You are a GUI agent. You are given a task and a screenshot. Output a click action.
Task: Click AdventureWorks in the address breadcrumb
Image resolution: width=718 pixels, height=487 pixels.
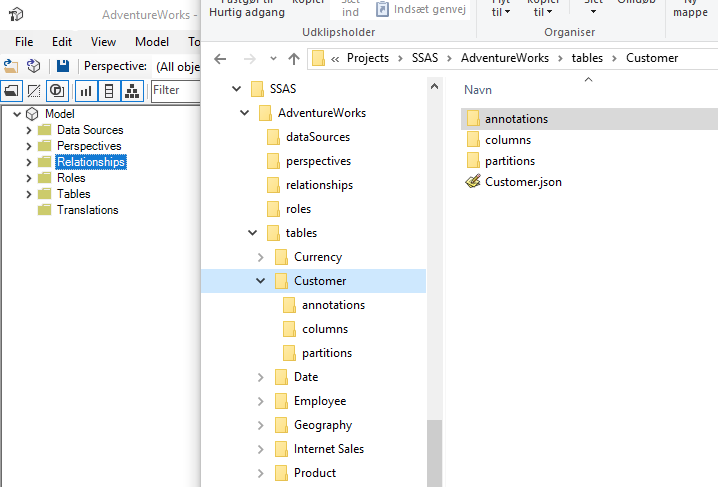(505, 58)
